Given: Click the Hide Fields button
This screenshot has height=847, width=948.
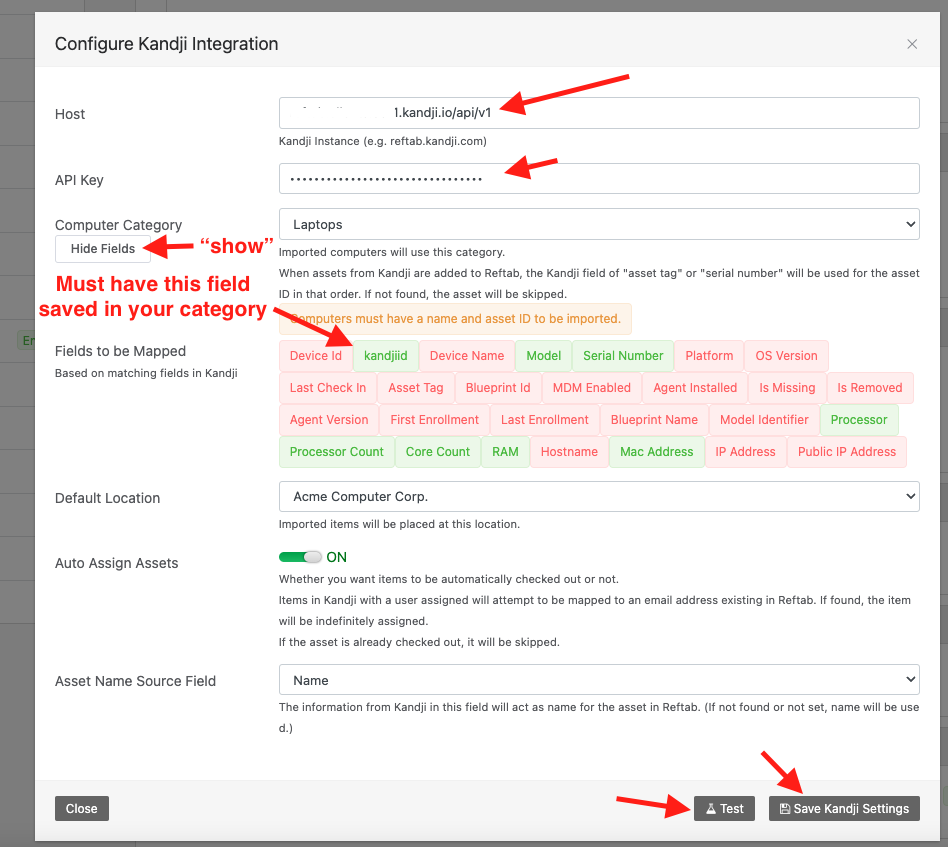Looking at the screenshot, I should 102,247.
